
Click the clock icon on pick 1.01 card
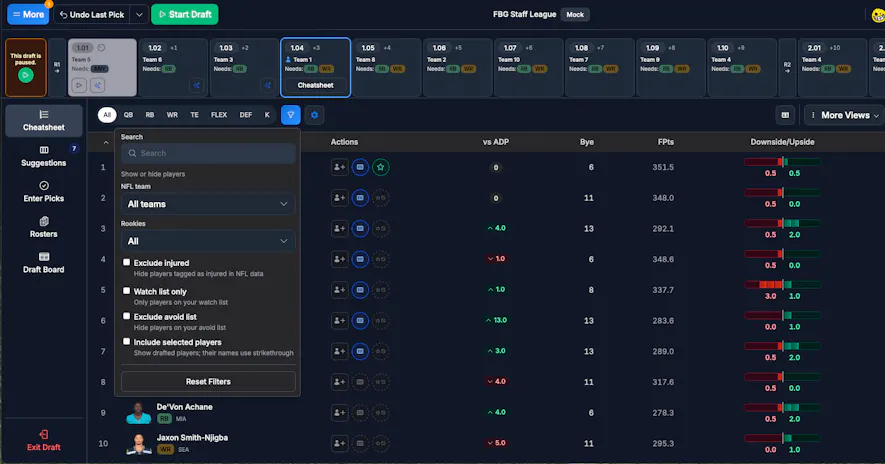click(x=101, y=48)
